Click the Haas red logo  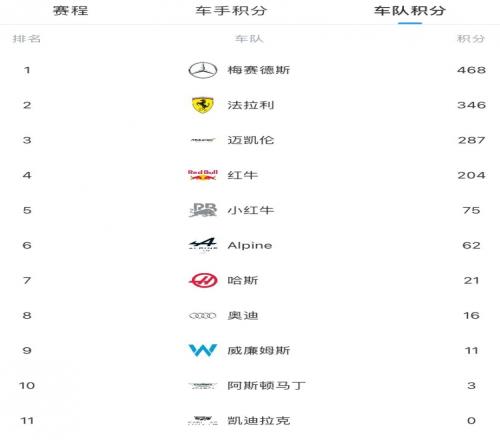point(203,280)
